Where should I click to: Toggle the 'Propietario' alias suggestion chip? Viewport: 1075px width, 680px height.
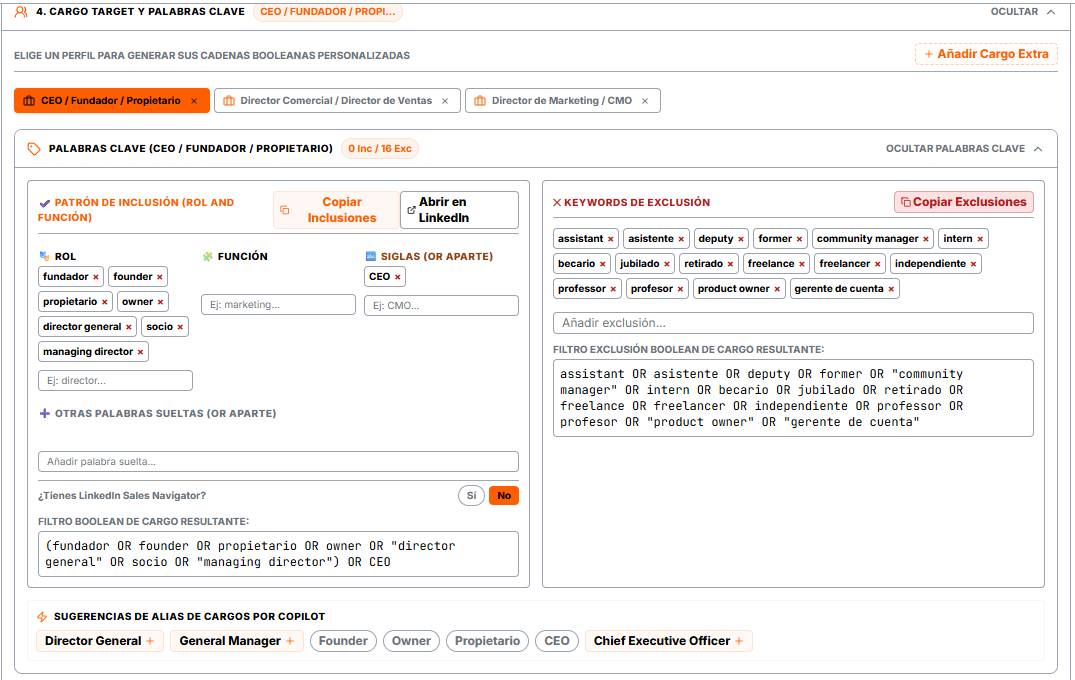click(487, 641)
